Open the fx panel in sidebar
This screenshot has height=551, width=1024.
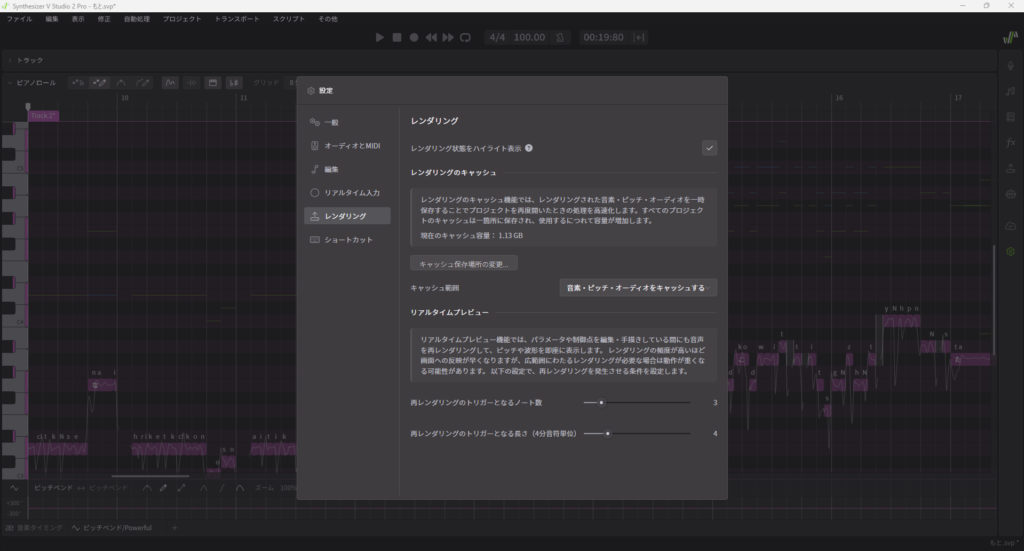click(x=1010, y=143)
